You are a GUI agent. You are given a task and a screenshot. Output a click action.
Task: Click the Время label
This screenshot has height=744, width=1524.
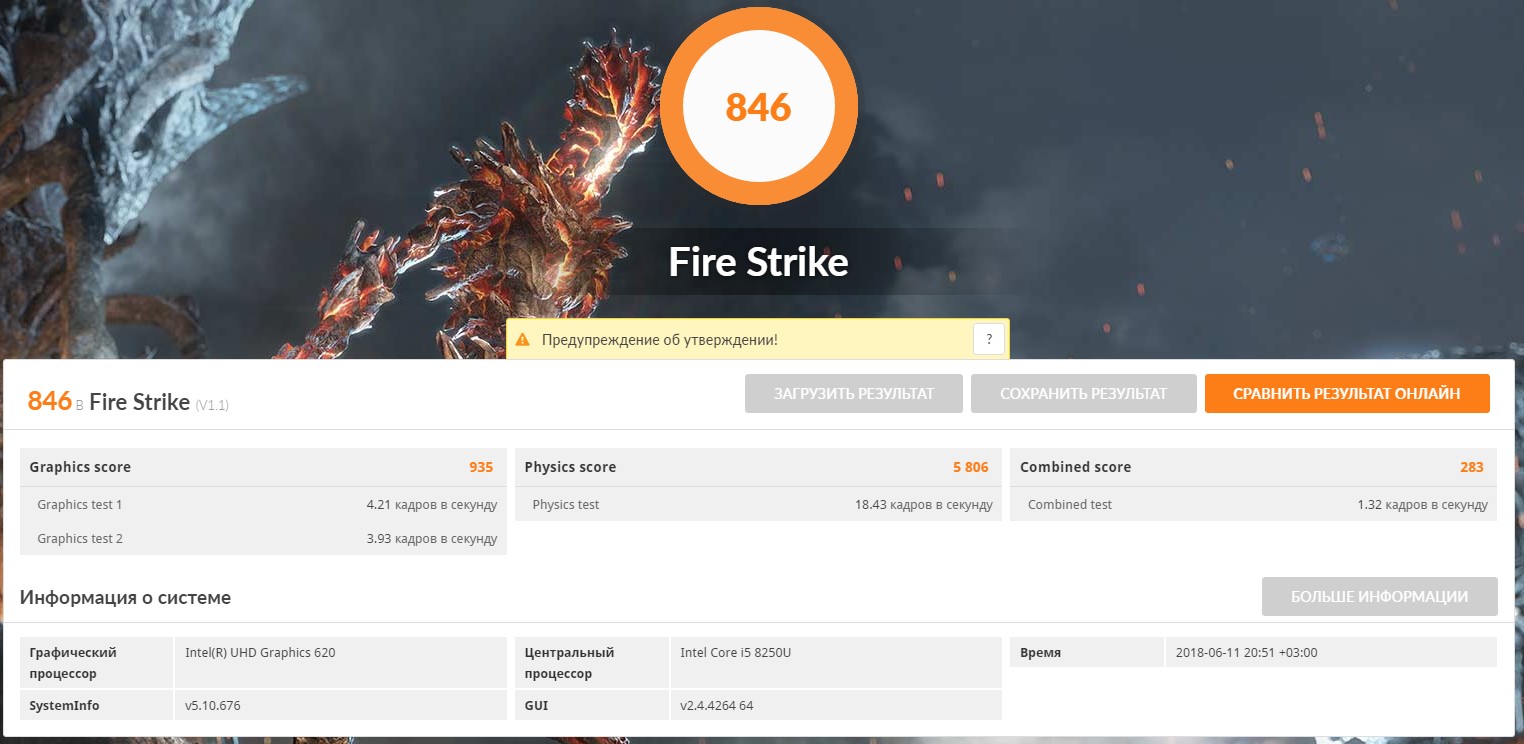point(1040,653)
